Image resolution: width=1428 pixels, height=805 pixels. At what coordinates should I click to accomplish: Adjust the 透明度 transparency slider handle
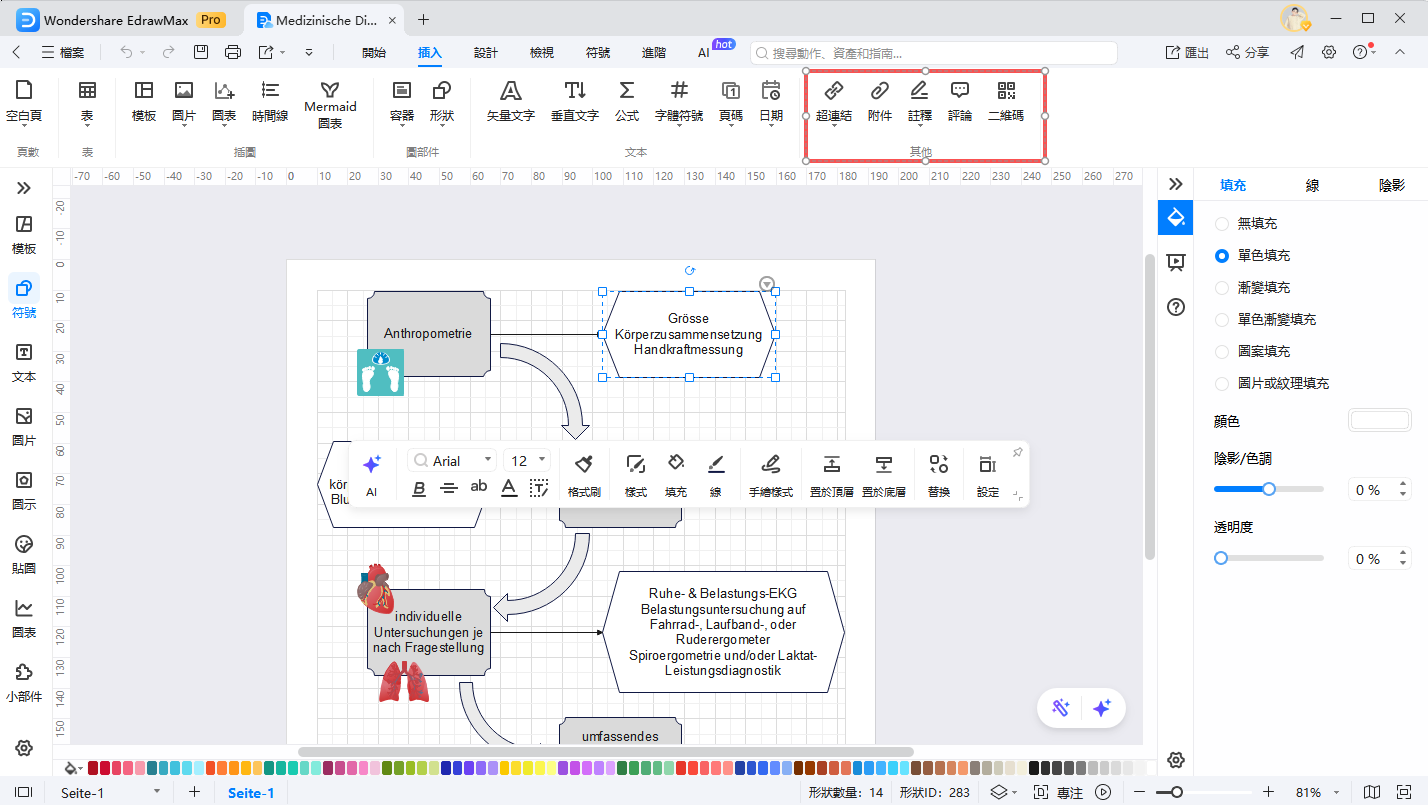click(x=1221, y=558)
